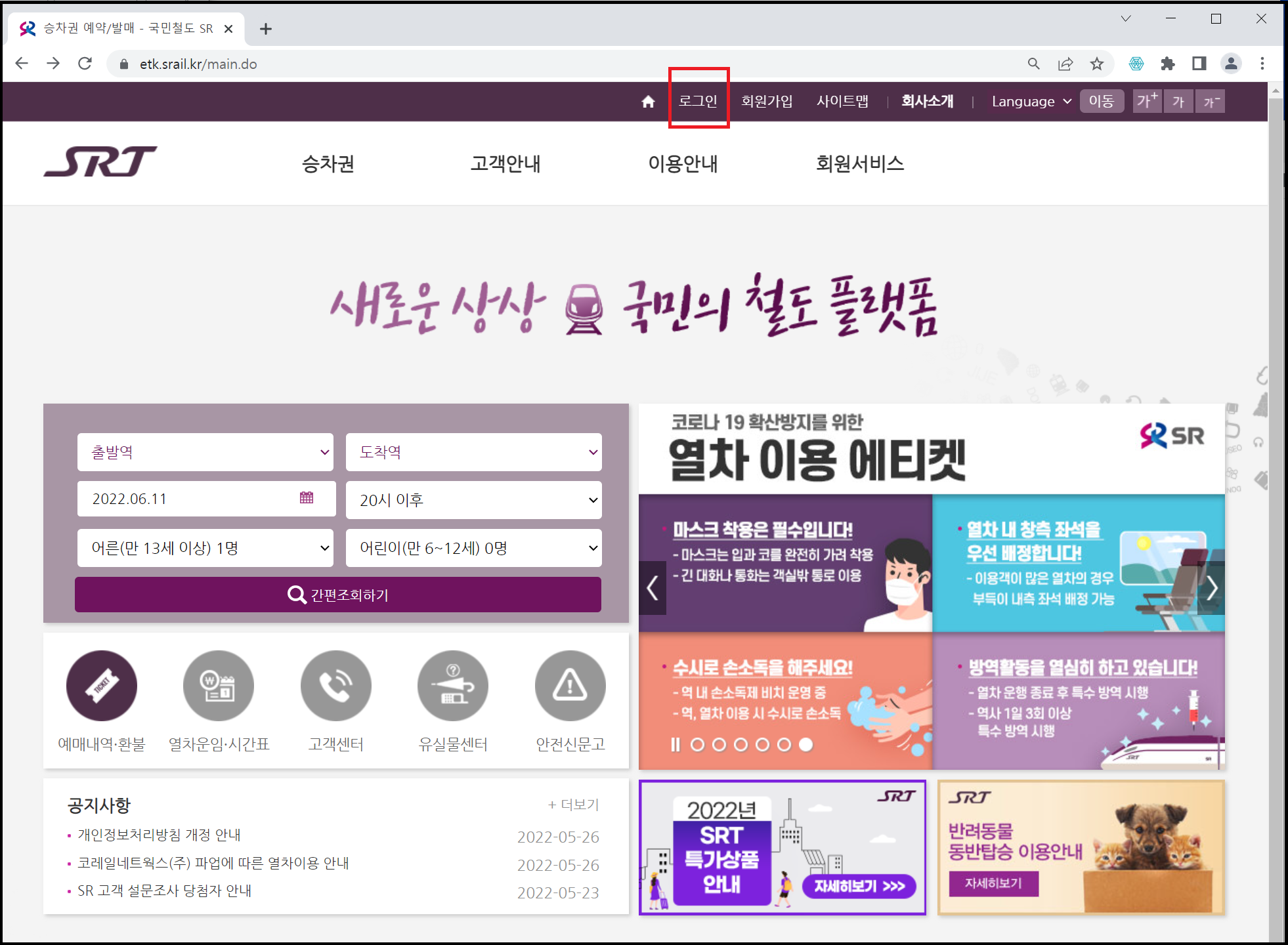1288x945 pixels.
Task: Open the 예매내역·환불 ticket icon
Action: pos(102,686)
